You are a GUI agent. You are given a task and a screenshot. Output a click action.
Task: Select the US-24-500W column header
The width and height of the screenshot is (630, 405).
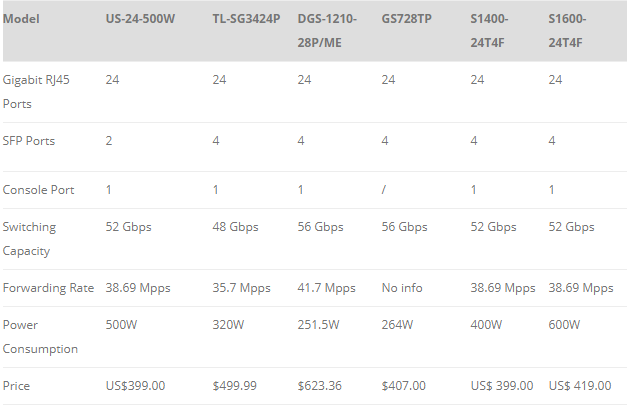(x=144, y=19)
